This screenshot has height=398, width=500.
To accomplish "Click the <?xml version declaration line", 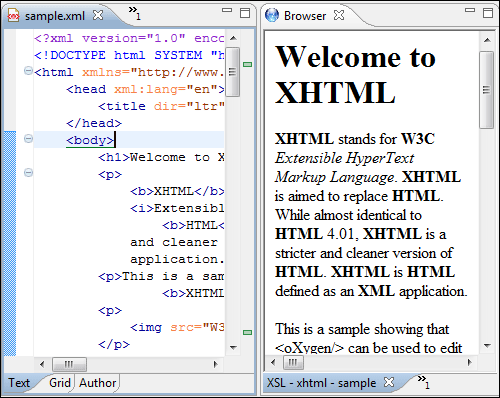I will (129, 38).
